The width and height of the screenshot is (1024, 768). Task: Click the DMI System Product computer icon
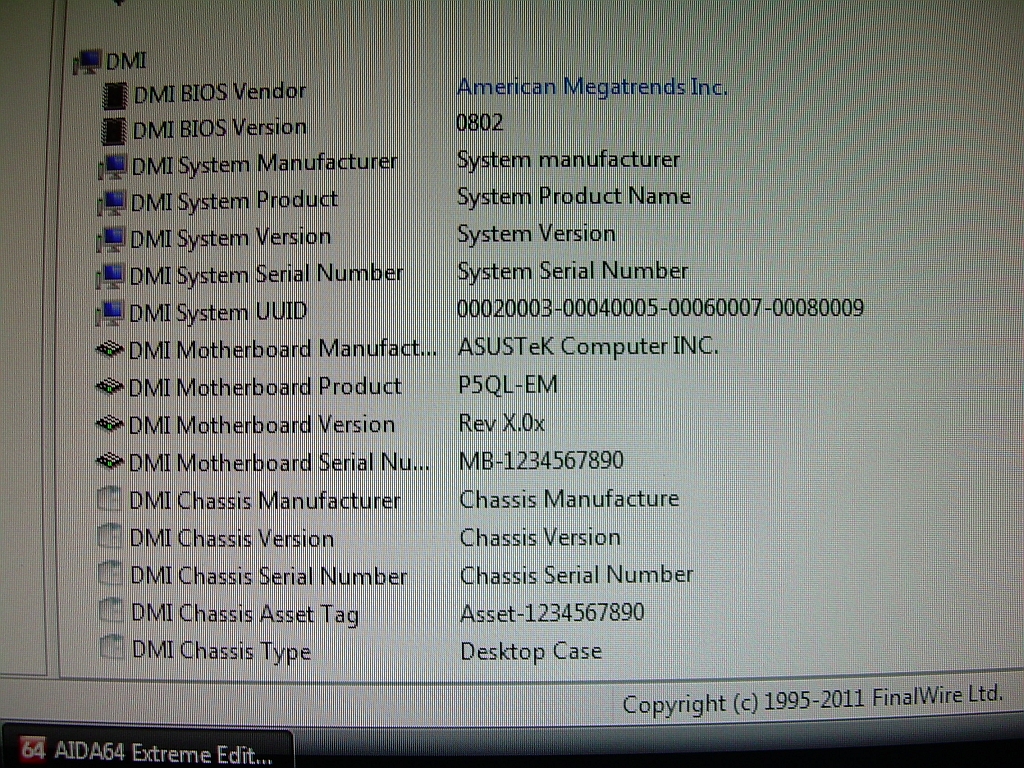point(111,202)
